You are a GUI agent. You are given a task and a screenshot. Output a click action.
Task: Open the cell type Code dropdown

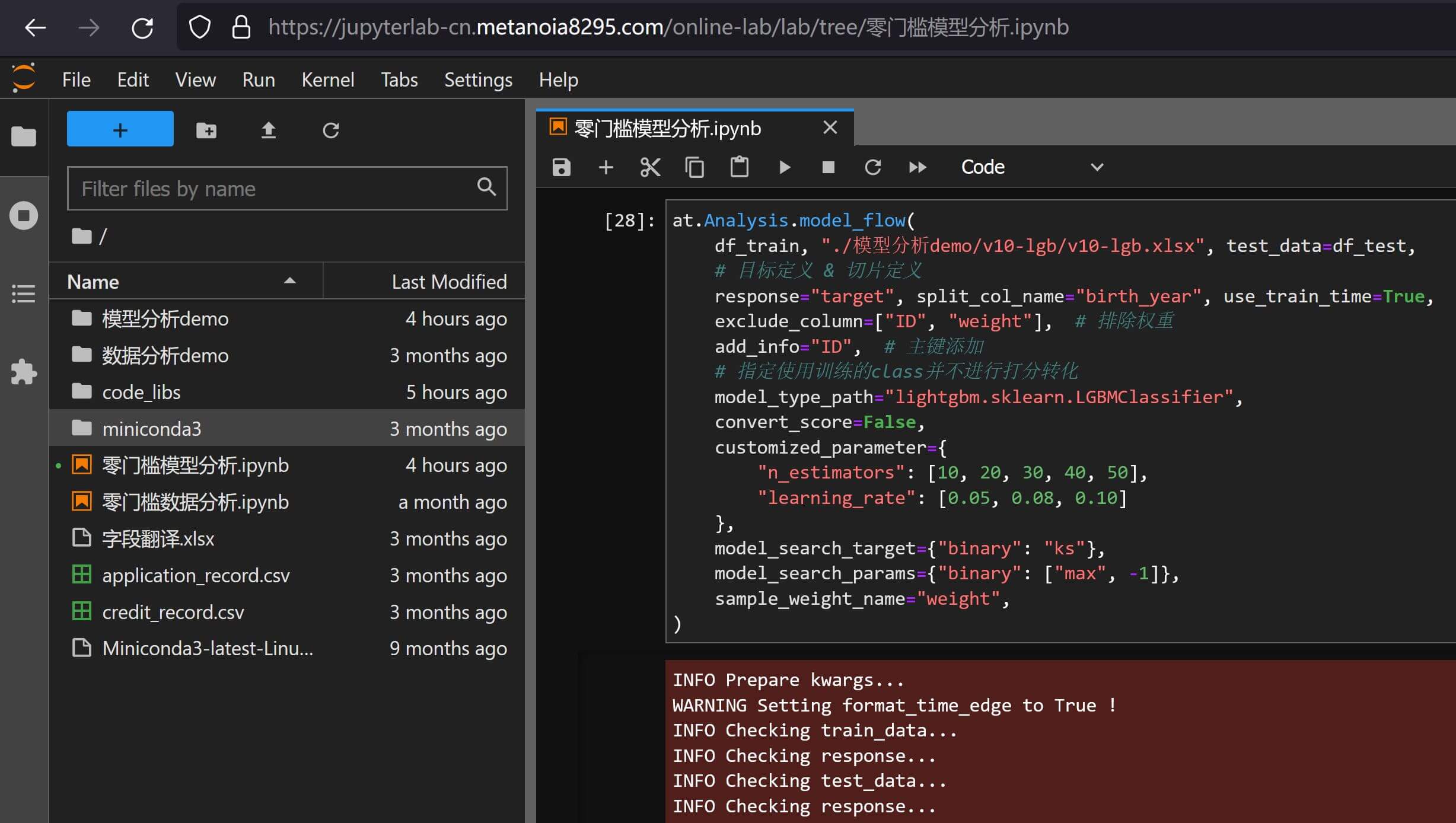click(1031, 167)
